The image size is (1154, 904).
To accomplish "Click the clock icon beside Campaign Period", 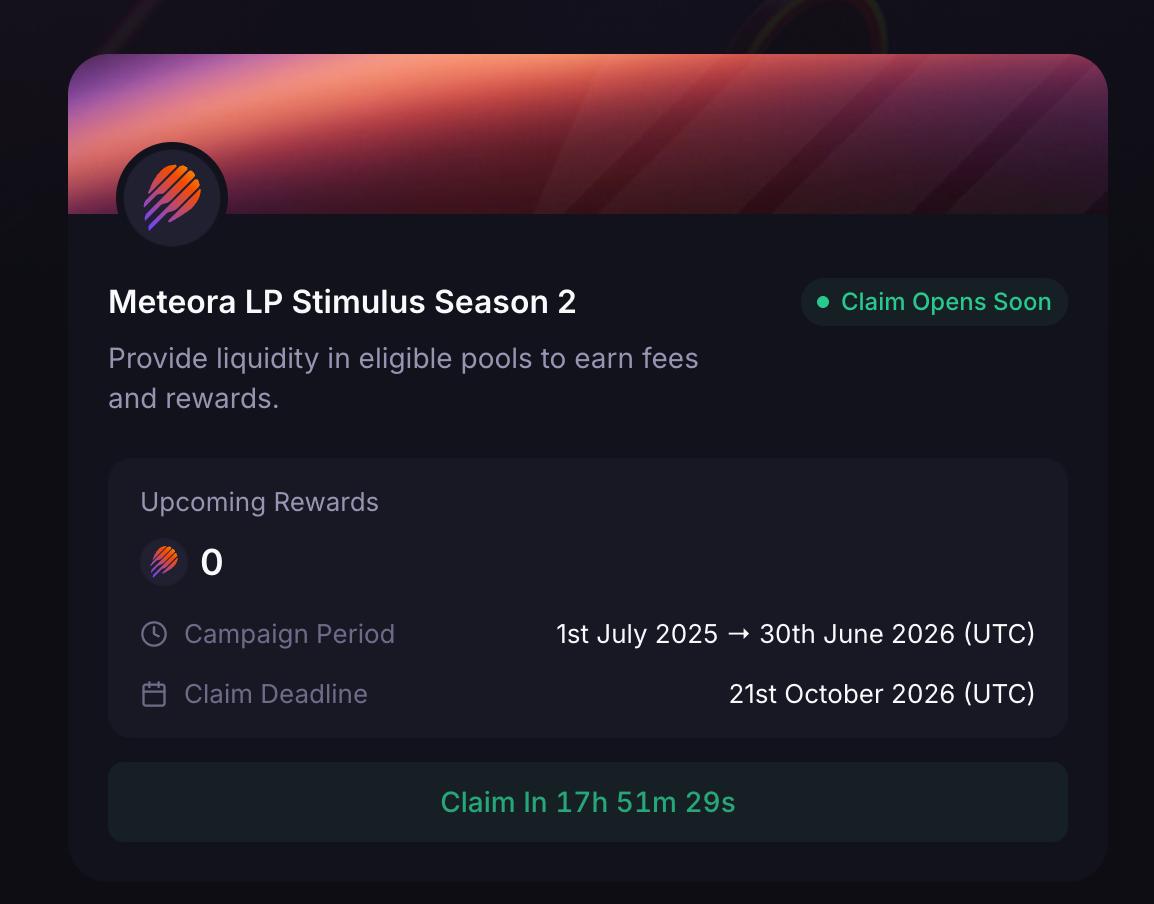I will click(x=154, y=634).
